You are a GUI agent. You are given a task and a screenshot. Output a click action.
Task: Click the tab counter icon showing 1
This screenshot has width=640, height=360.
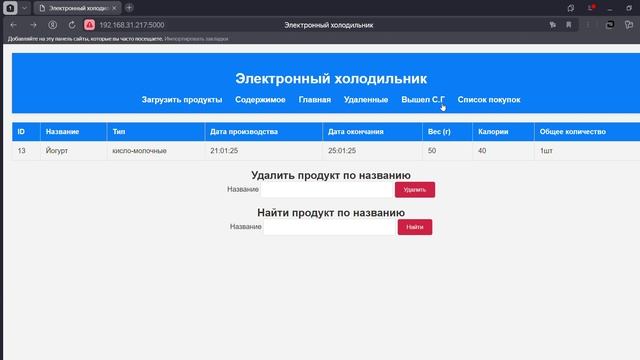click(10, 8)
